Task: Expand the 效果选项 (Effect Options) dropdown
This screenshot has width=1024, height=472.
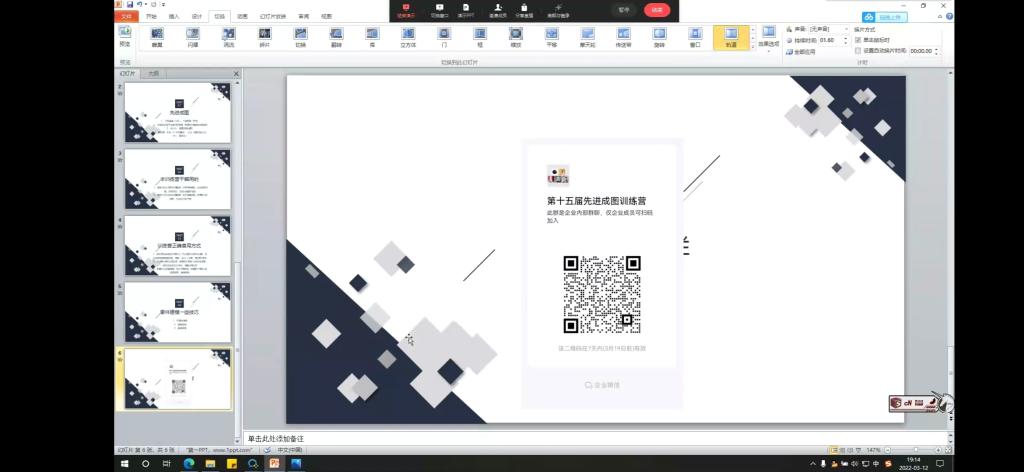Action: (x=768, y=38)
